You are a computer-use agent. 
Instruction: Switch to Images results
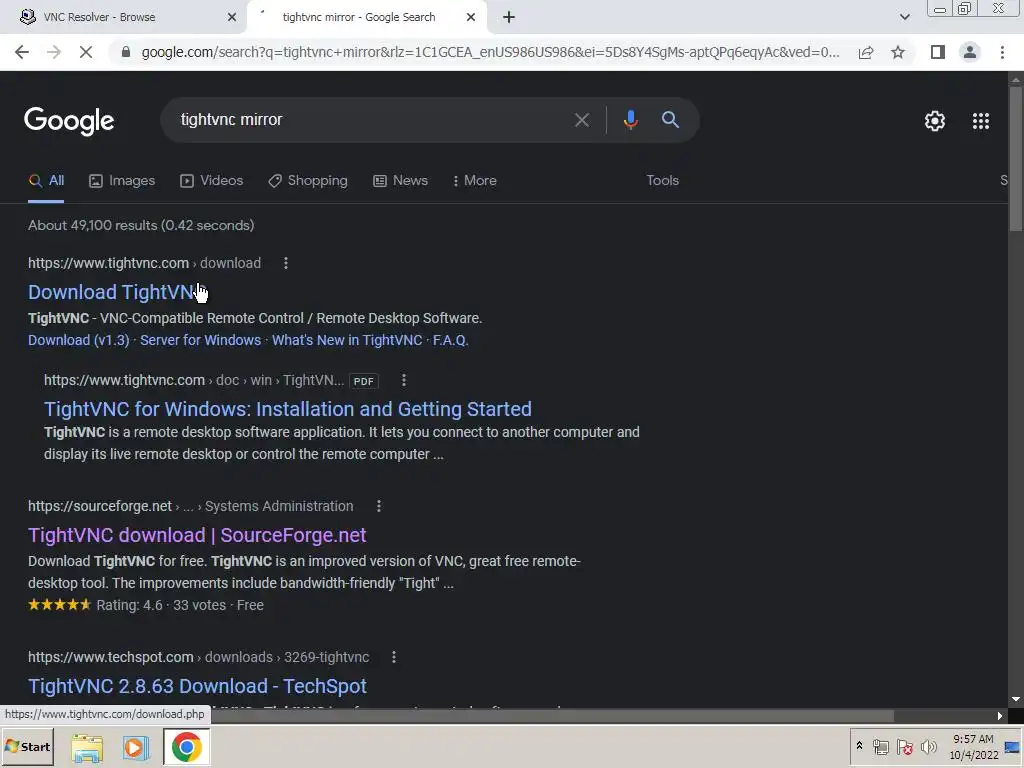[122, 181]
